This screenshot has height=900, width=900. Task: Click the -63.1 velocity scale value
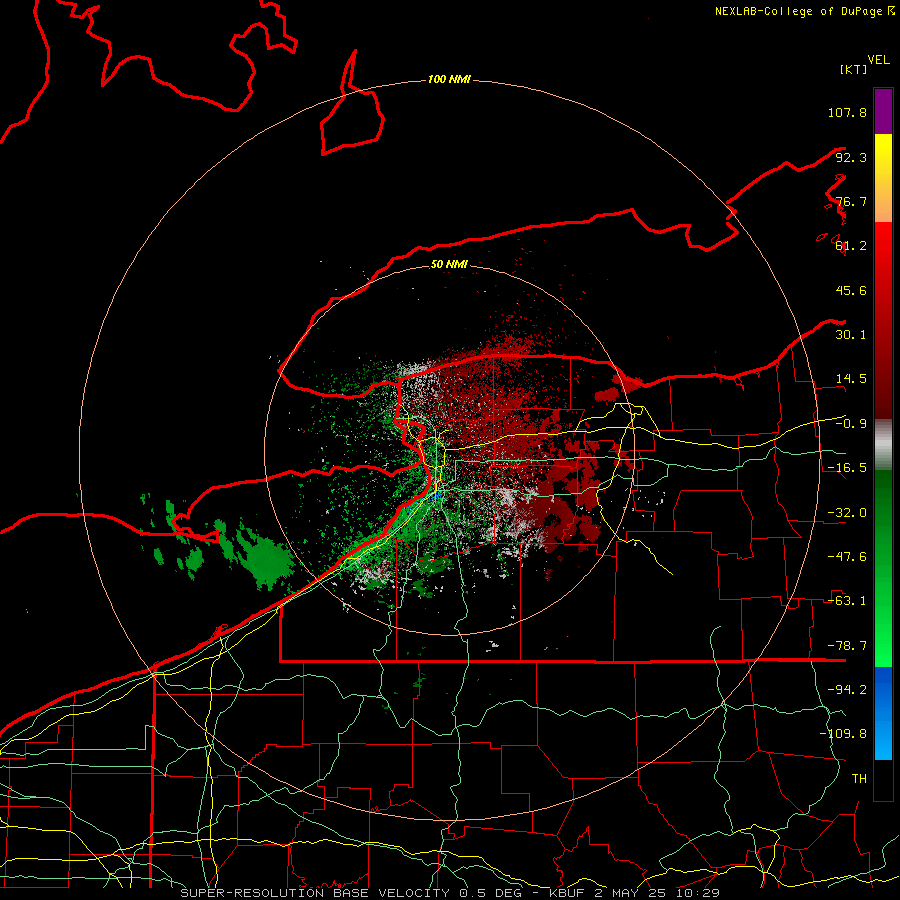(847, 601)
